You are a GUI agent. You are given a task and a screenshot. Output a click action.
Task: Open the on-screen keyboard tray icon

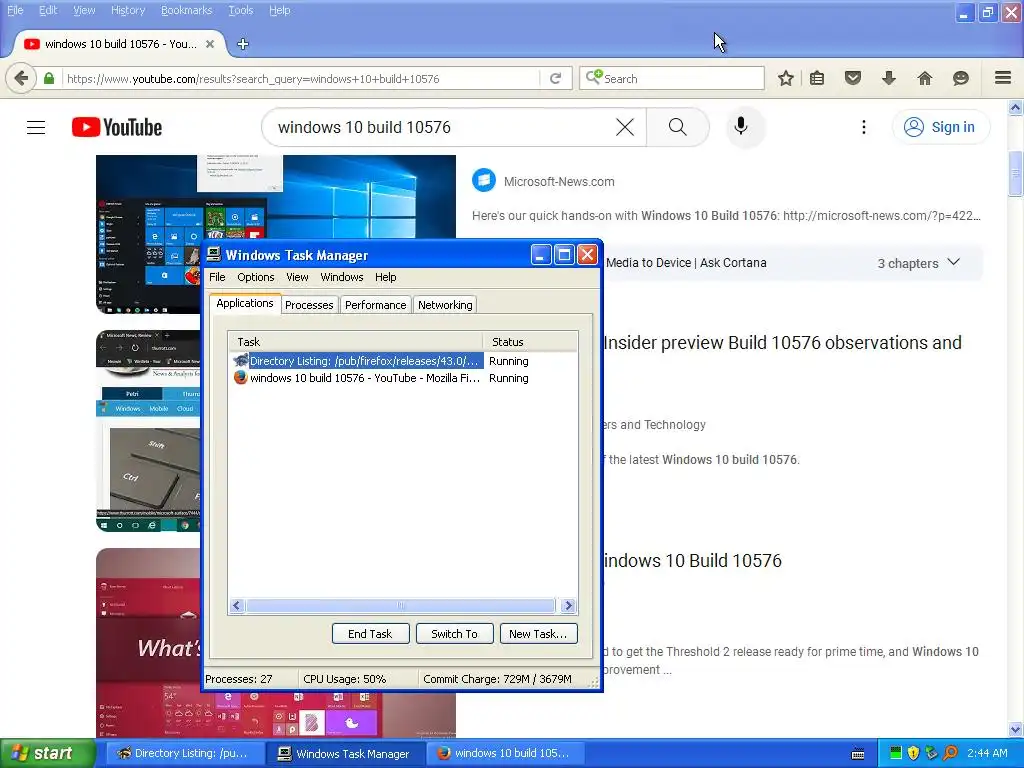(858, 754)
